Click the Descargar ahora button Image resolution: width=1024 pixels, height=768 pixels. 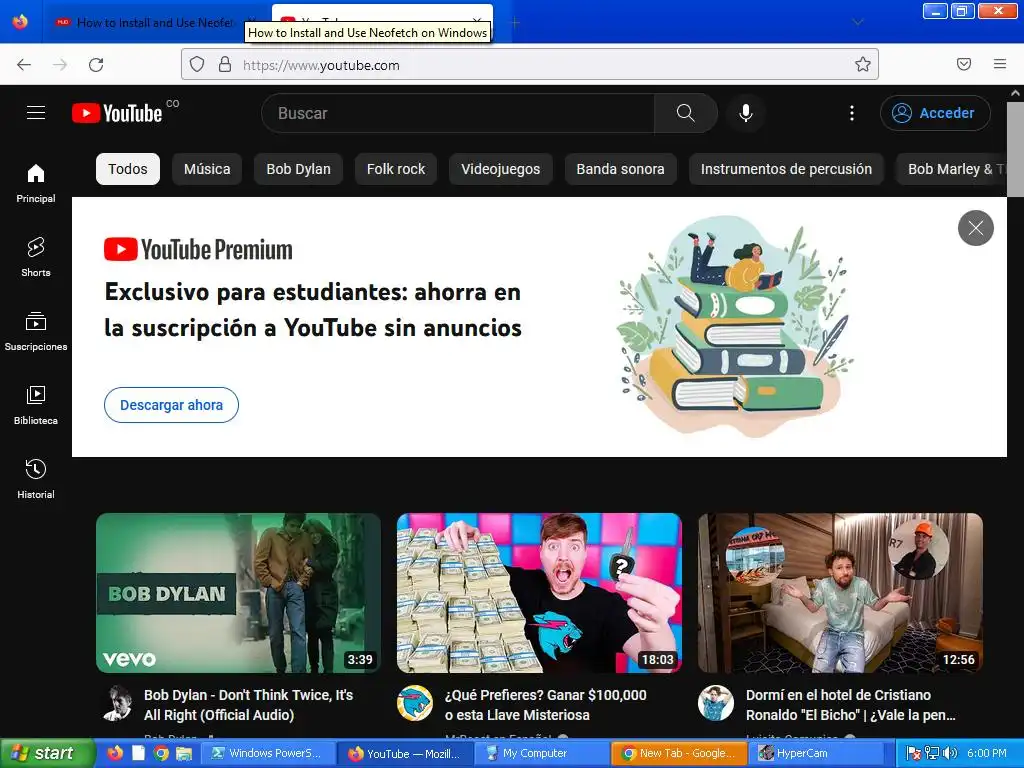171,405
